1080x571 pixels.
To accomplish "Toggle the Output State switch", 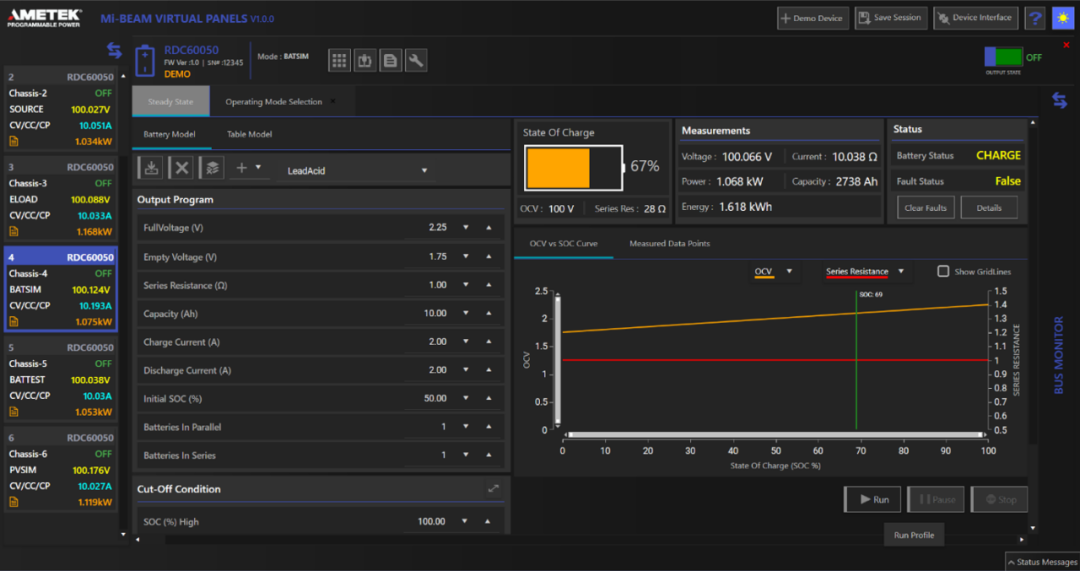I will pyautogui.click(x=1003, y=57).
